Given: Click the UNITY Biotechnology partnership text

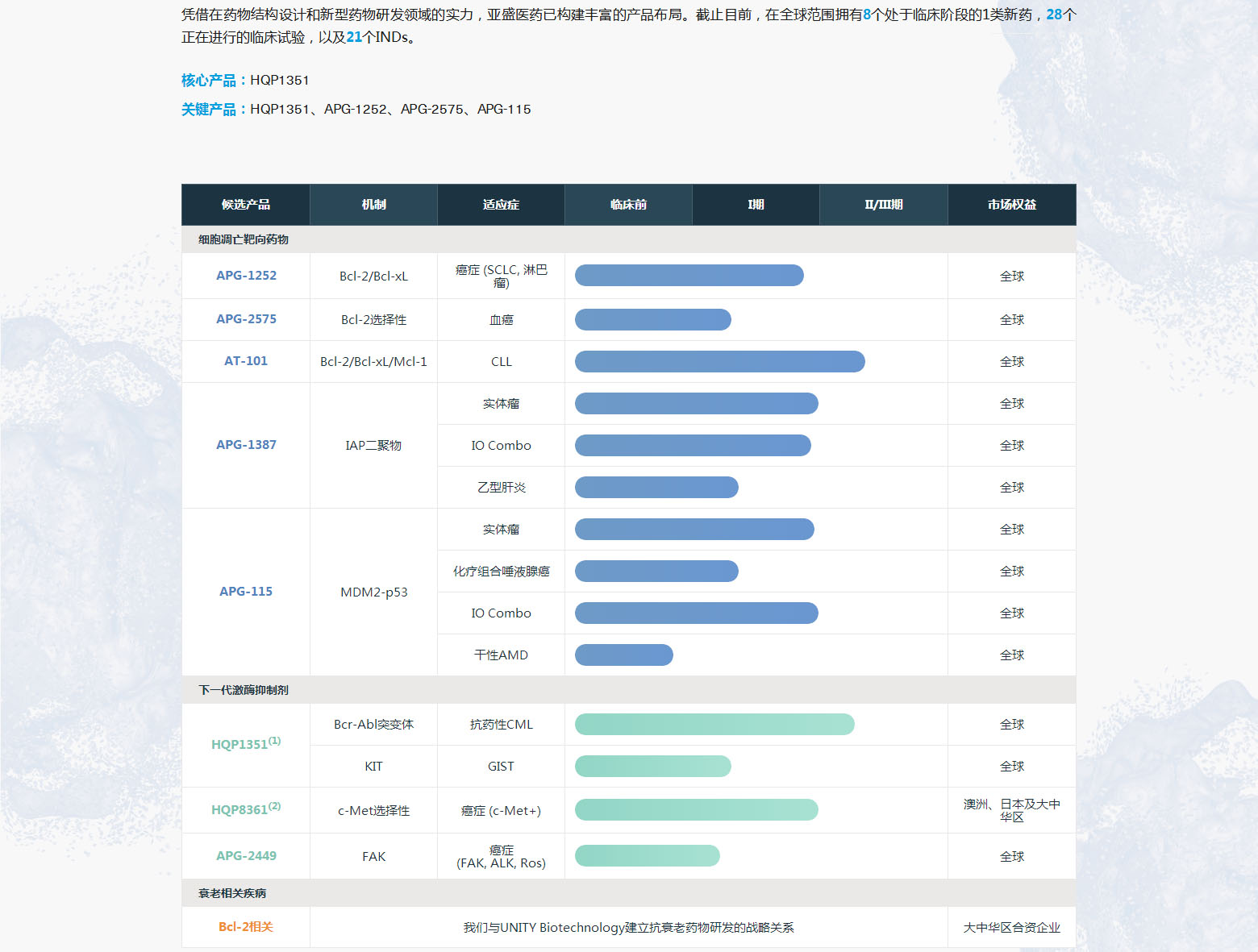Looking at the screenshot, I should pyautogui.click(x=628, y=927).
